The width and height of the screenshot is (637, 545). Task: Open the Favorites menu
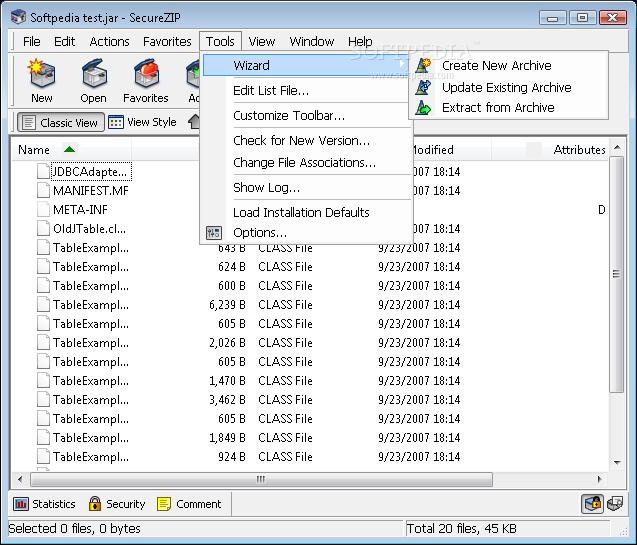(x=167, y=41)
